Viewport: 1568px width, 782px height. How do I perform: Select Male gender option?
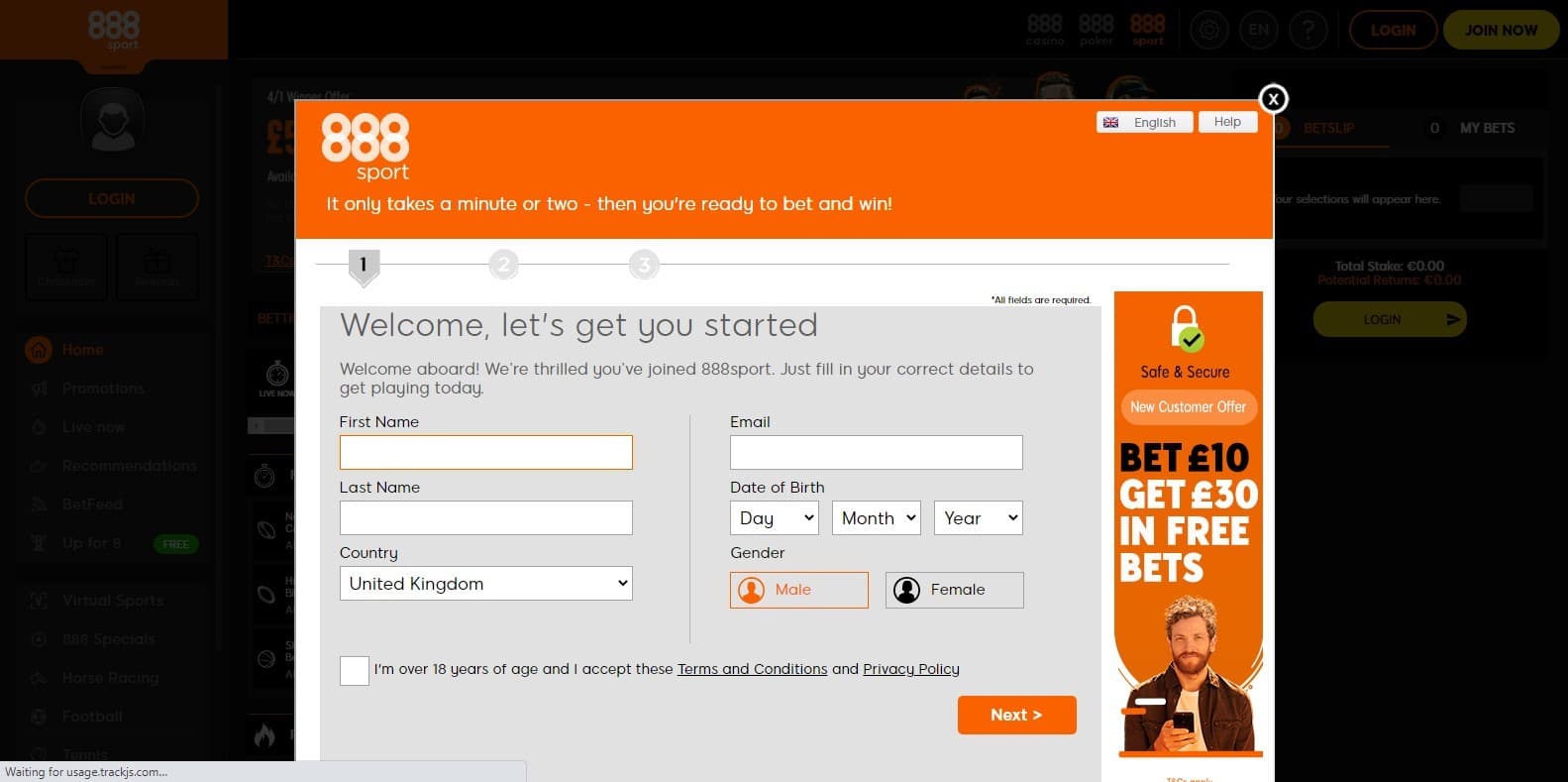pyautogui.click(x=798, y=590)
